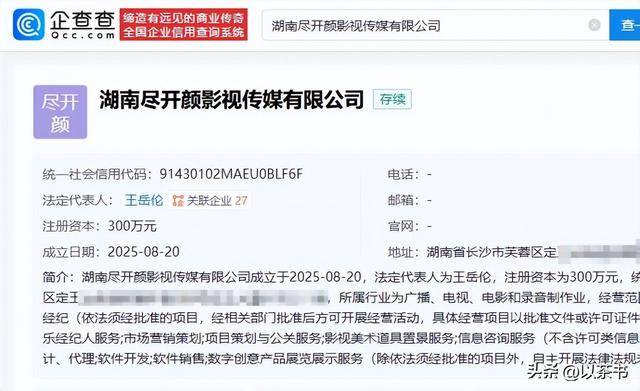Open the 关联企业 27 badge
Viewport: 640px width, 391px height.
tap(210, 200)
